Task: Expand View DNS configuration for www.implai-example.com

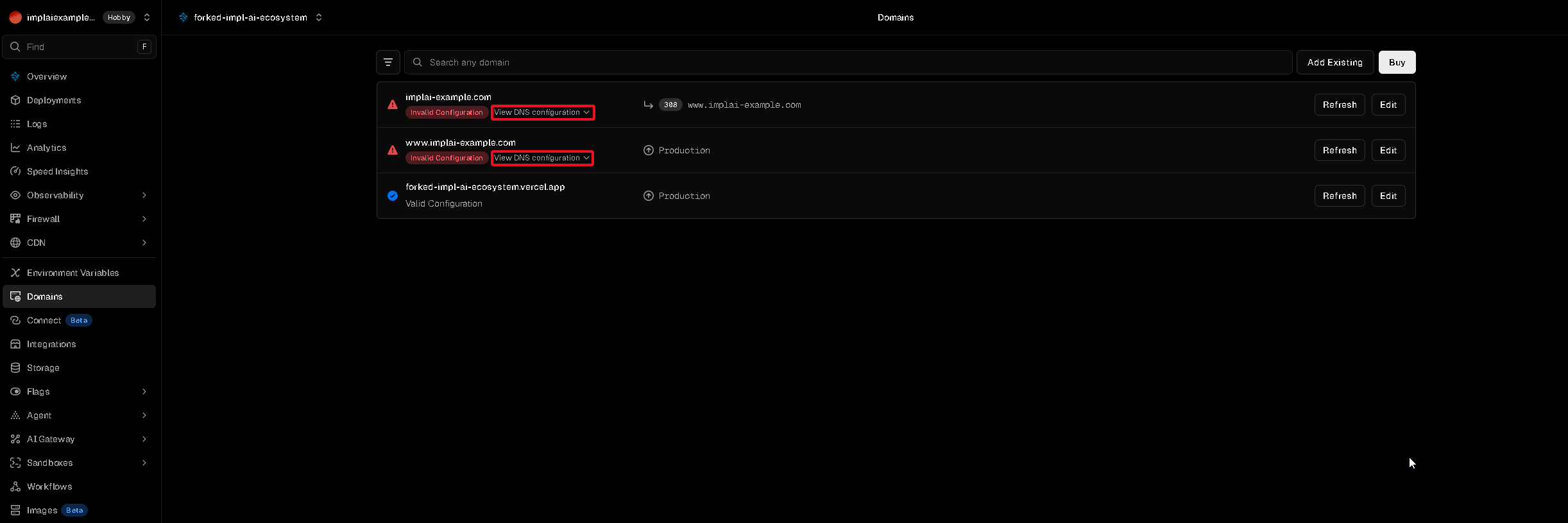Action: point(542,158)
